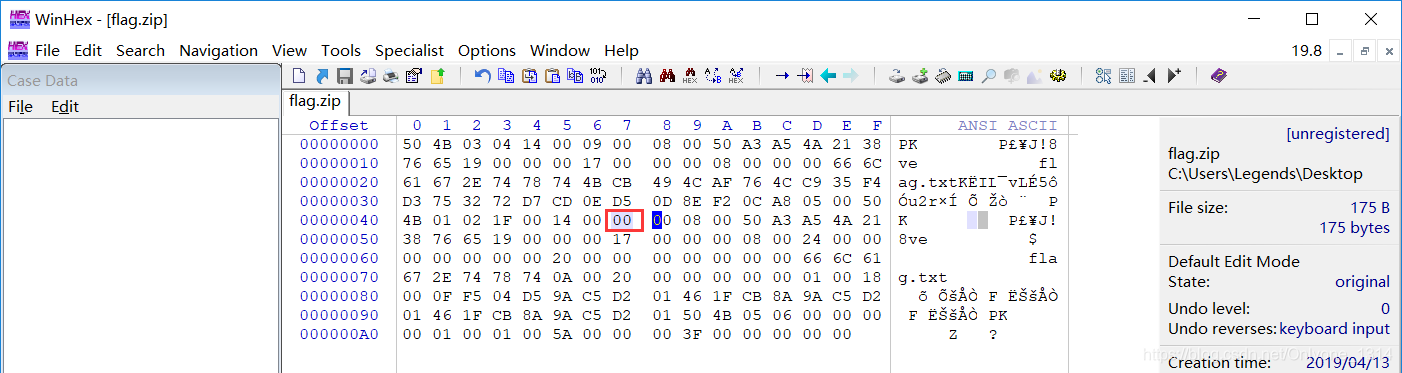Open the Tools menu

point(341,50)
